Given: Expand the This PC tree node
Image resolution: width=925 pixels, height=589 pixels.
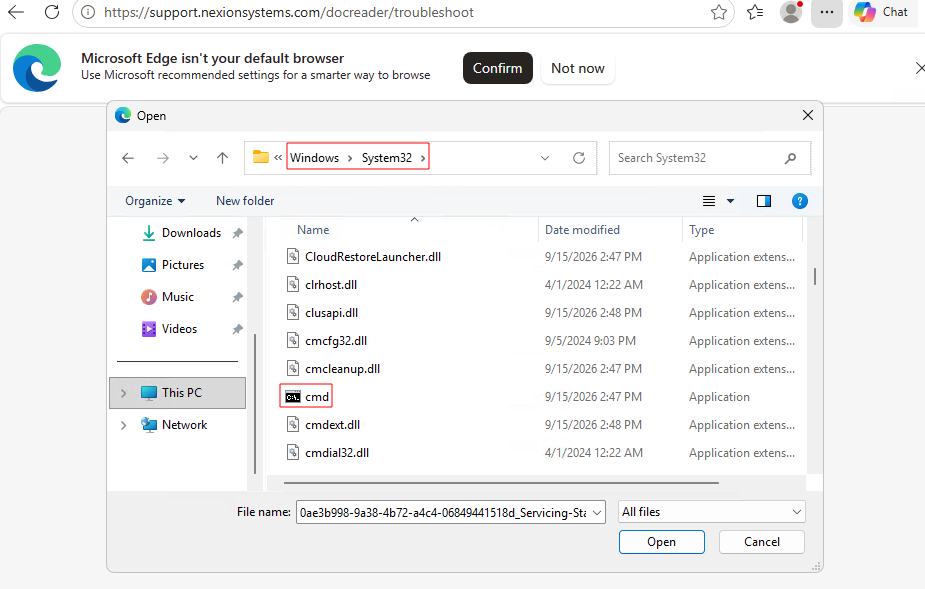Looking at the screenshot, I should pos(123,393).
